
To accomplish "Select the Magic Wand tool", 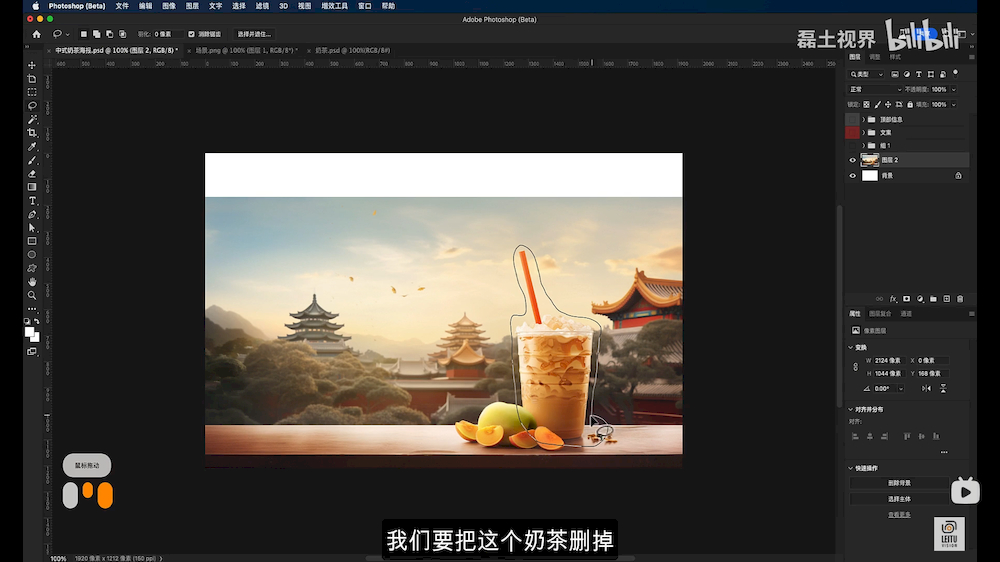I will tap(32, 119).
